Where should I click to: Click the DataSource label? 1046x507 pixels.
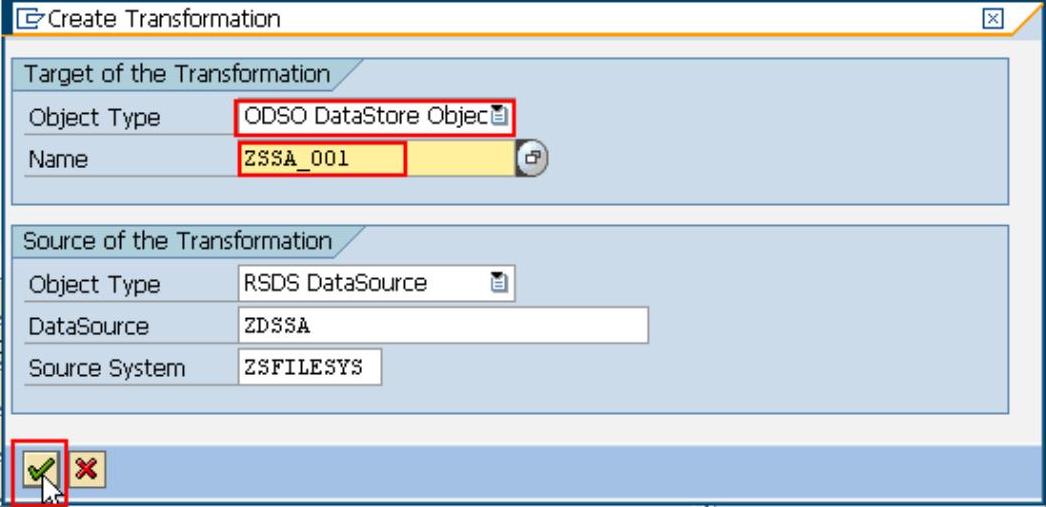pyautogui.click(x=86, y=327)
